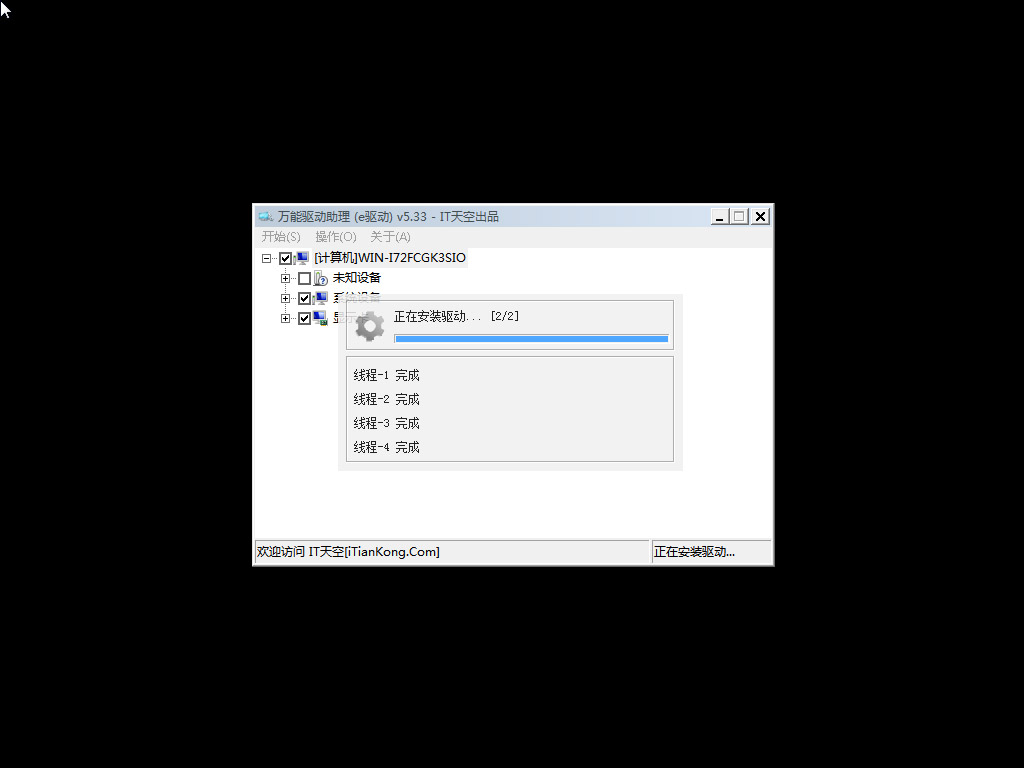Click the 线程-2 完成 line
1024x768 pixels.
387,399
